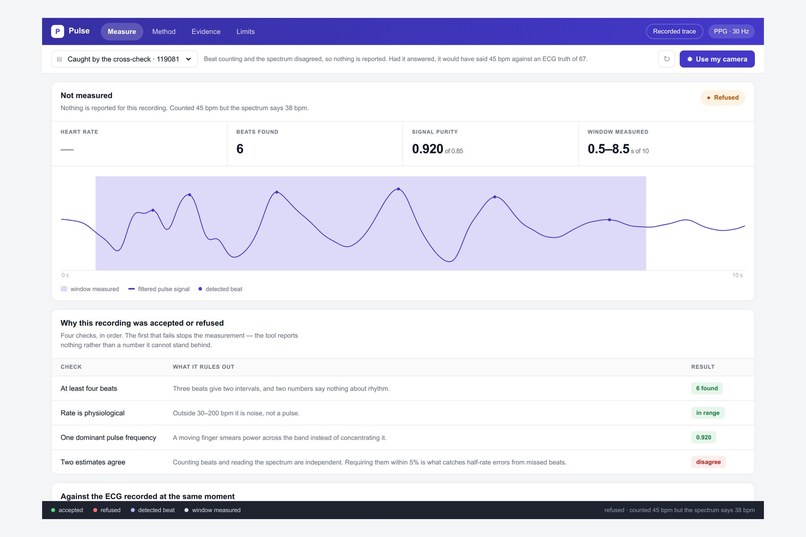The height and width of the screenshot is (537, 806).
Task: Select the 'Rate is physiological' row
Action: pos(403,413)
